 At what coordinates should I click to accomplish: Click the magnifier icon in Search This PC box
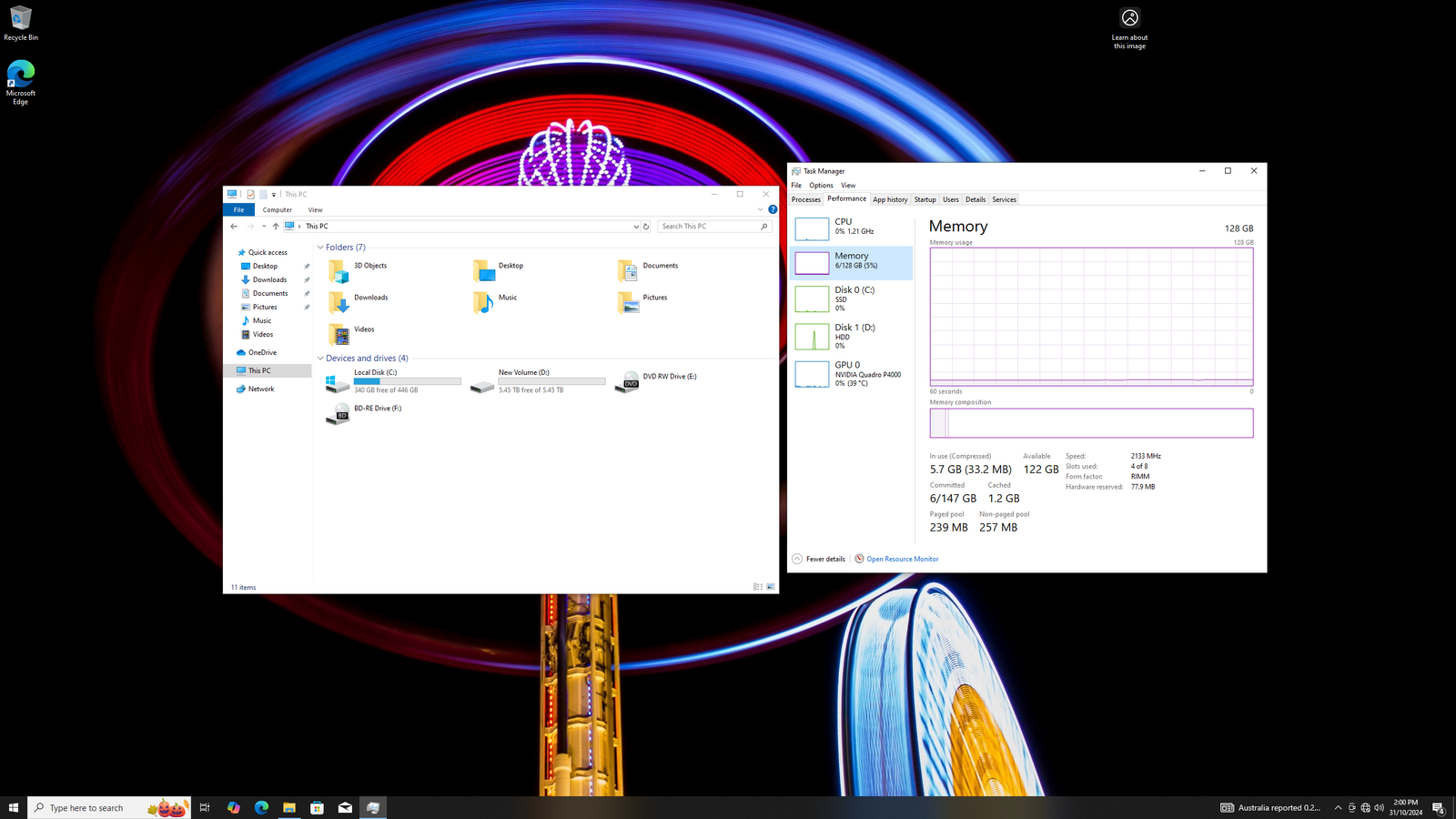[x=763, y=227]
